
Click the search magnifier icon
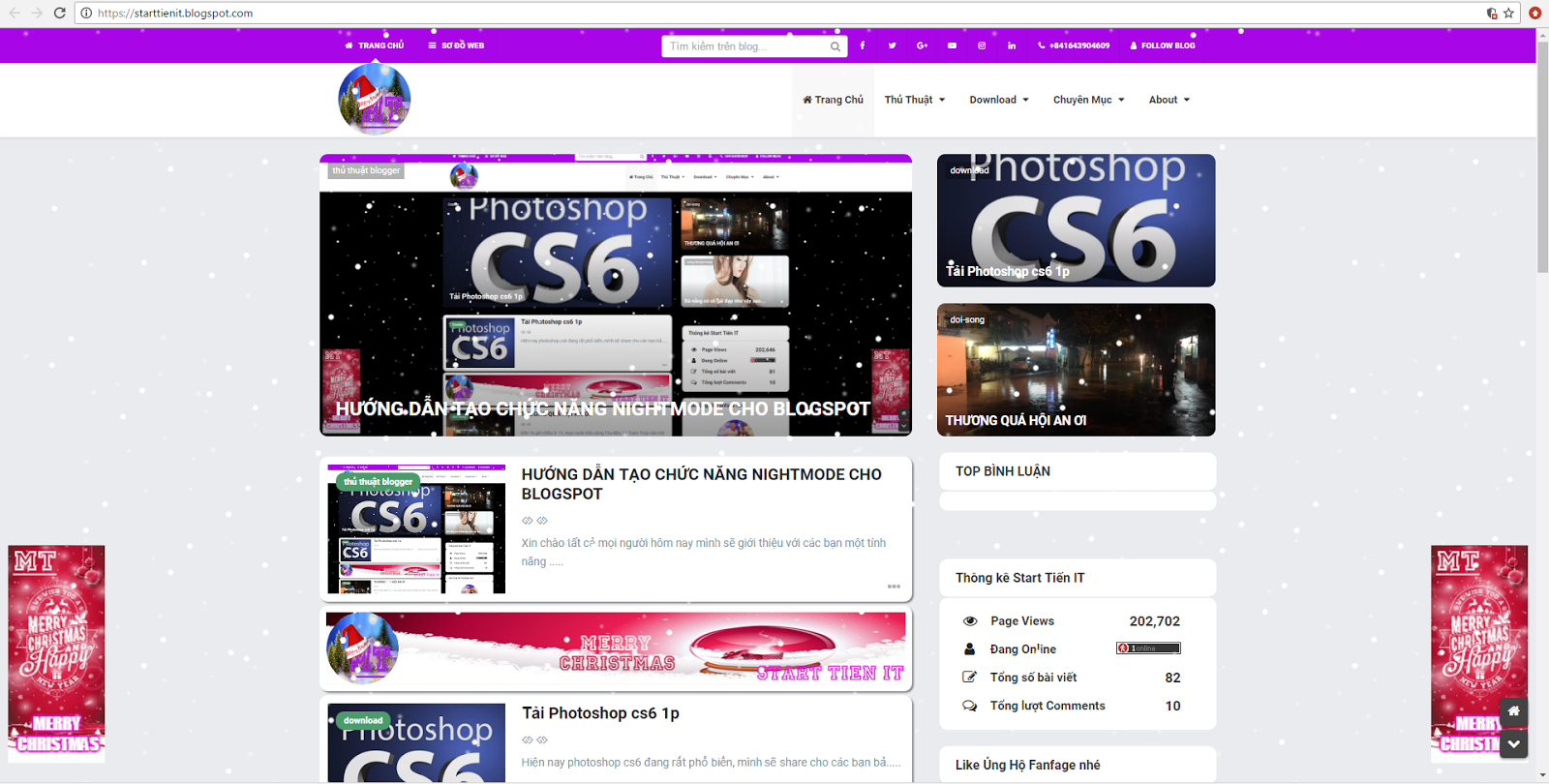coord(835,46)
